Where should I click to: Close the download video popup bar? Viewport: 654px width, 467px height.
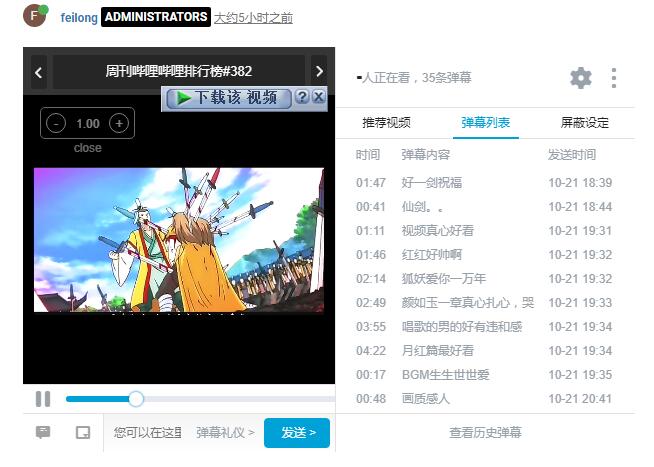[318, 97]
